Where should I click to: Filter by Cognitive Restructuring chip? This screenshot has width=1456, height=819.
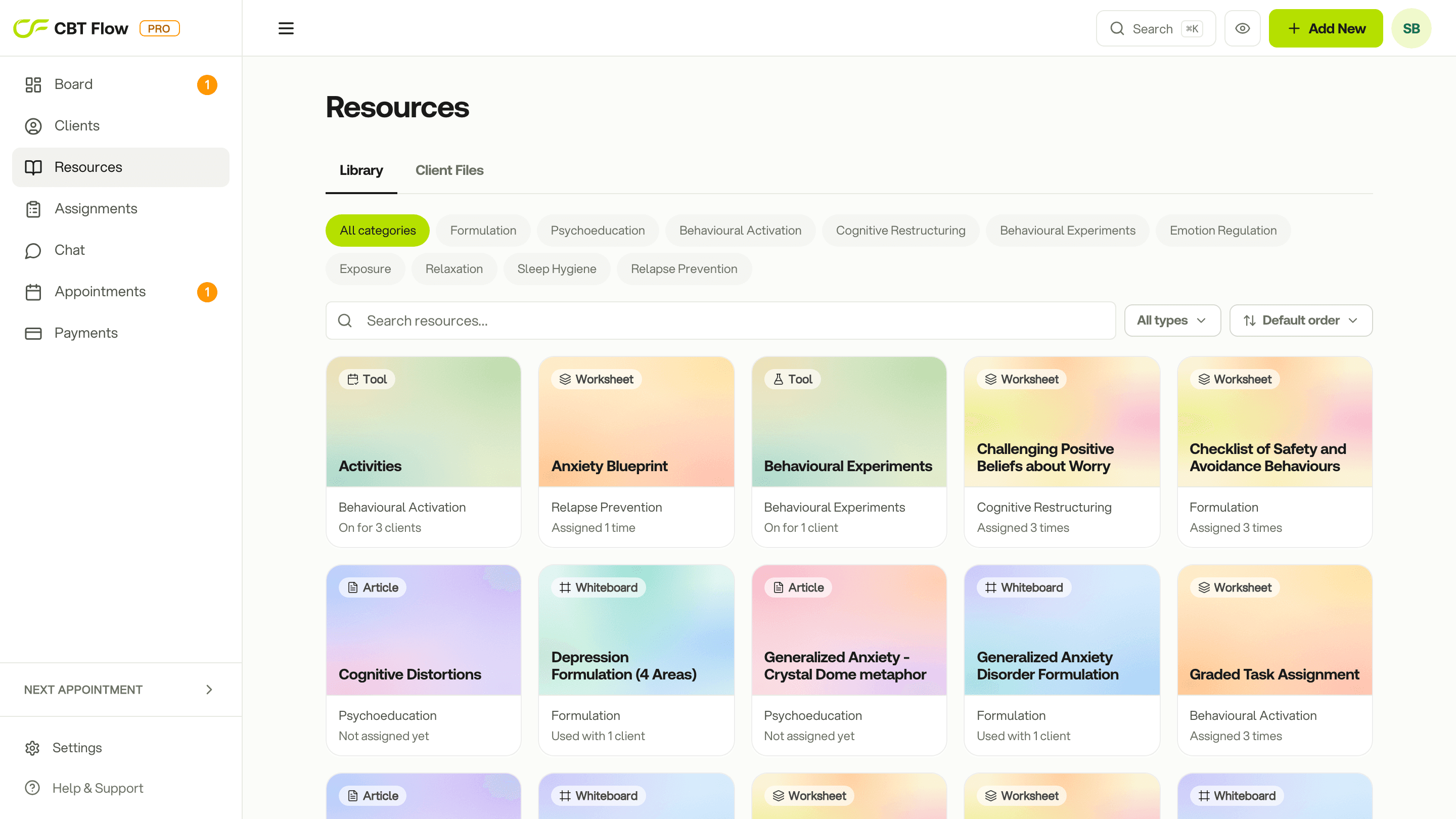[900, 231]
